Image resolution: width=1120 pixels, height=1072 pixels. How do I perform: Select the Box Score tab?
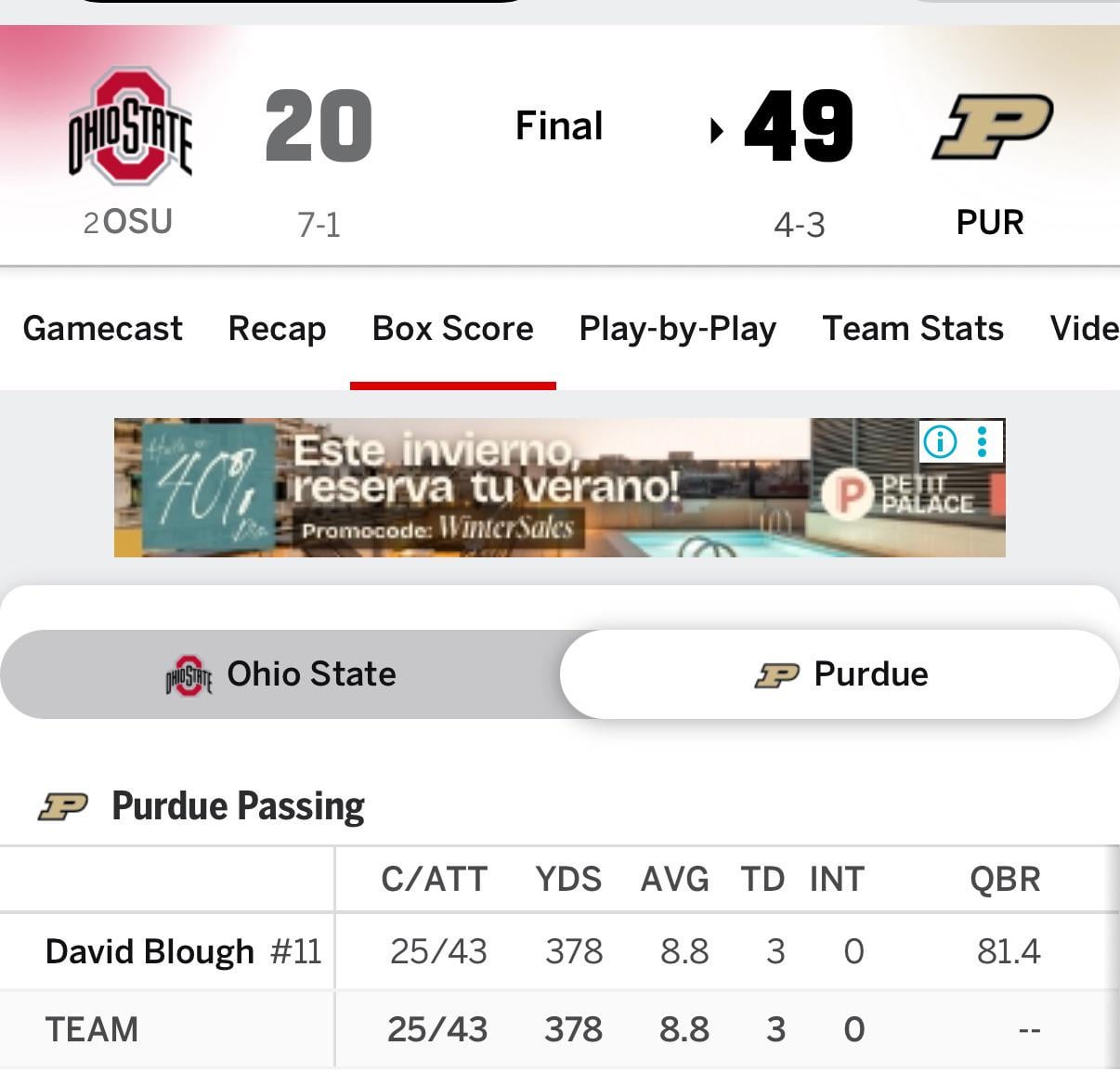pos(452,329)
